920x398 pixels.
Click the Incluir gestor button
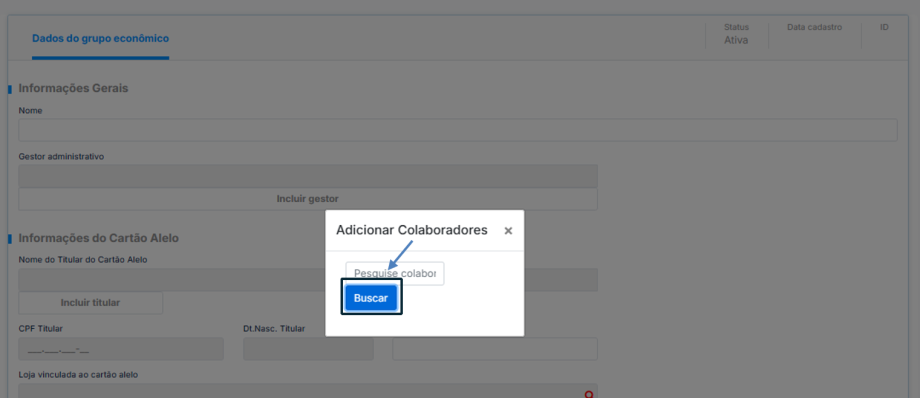pyautogui.click(x=307, y=199)
